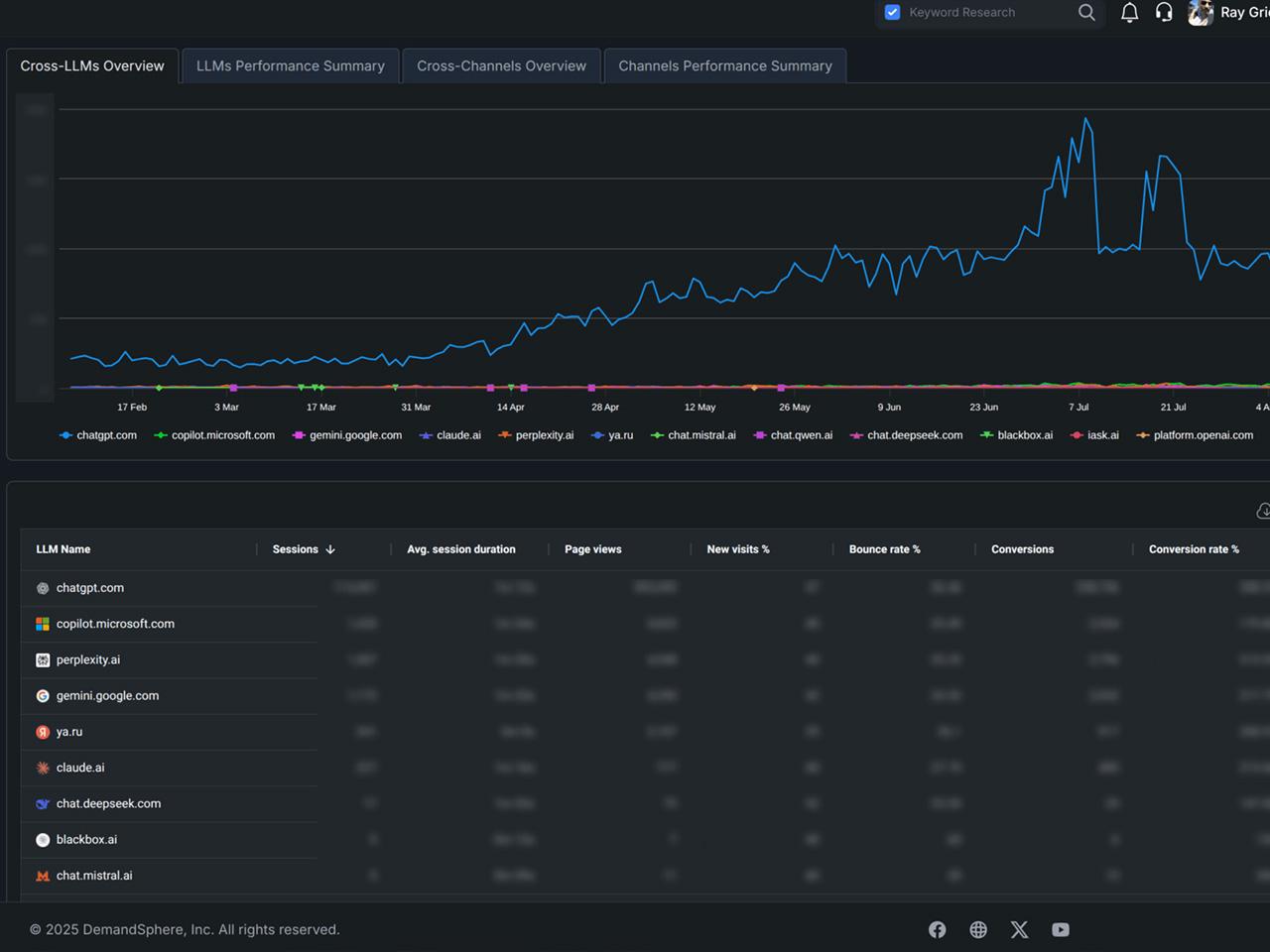This screenshot has width=1270, height=952.
Task: Click the globe website icon
Action: pos(978,929)
